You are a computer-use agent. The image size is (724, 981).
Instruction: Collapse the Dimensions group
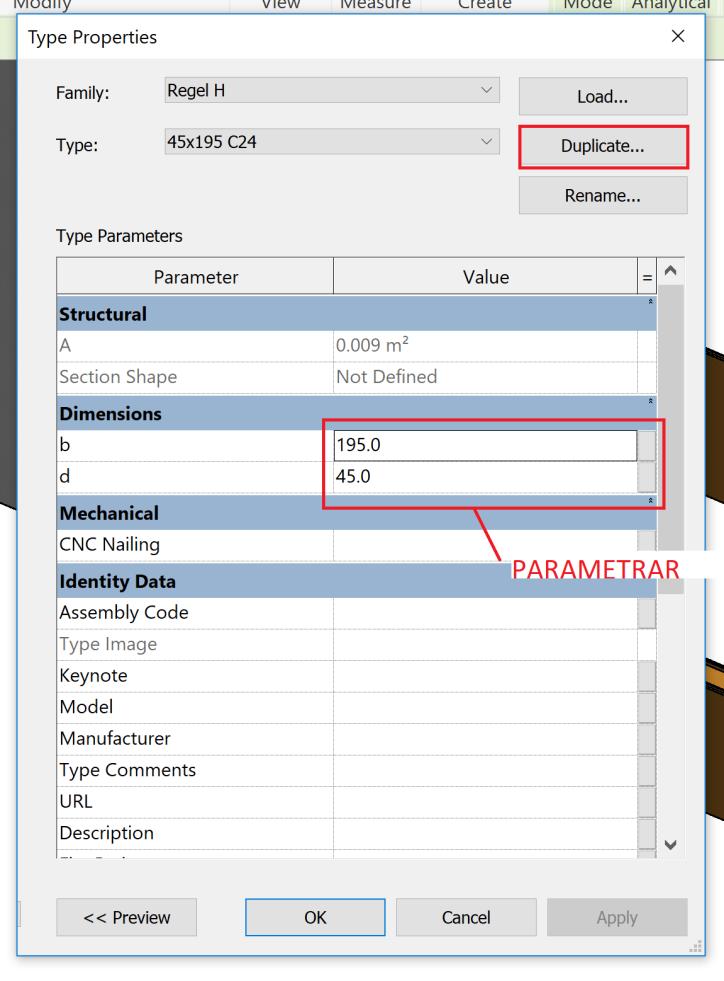(x=650, y=401)
